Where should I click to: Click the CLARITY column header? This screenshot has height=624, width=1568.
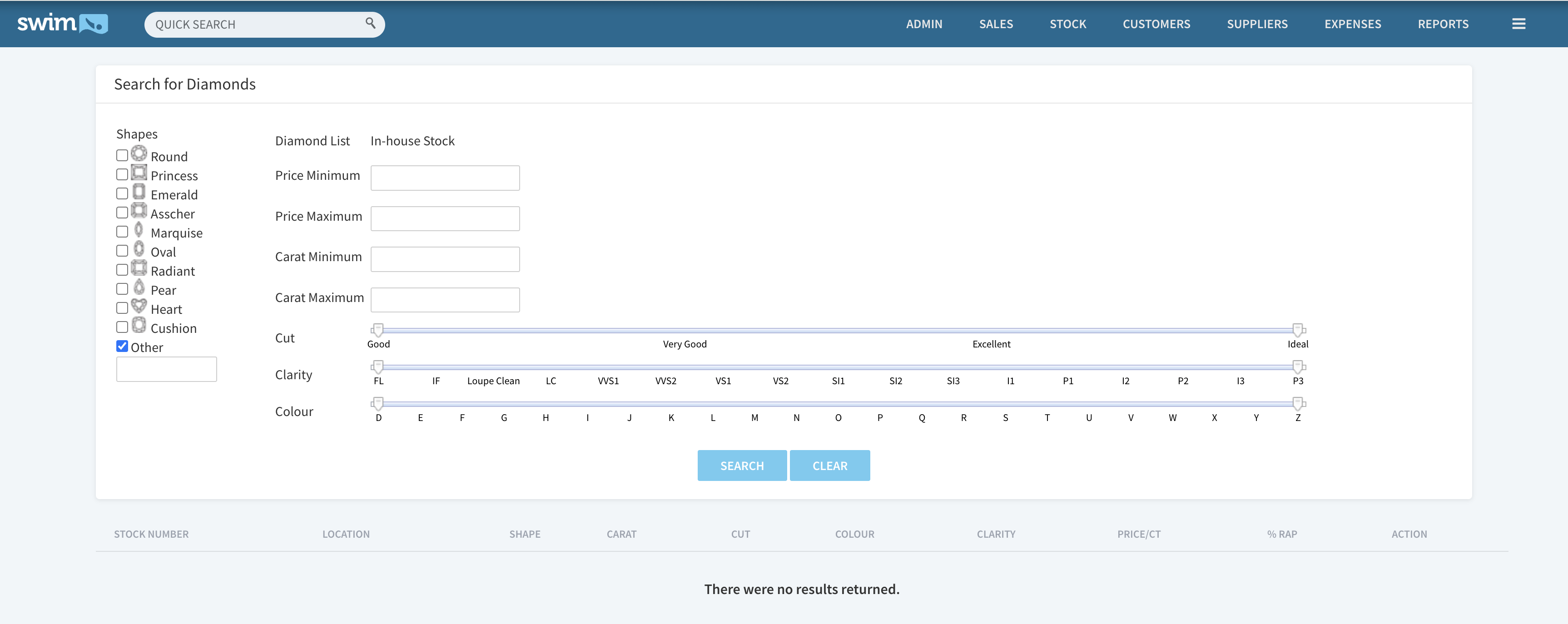(x=996, y=534)
